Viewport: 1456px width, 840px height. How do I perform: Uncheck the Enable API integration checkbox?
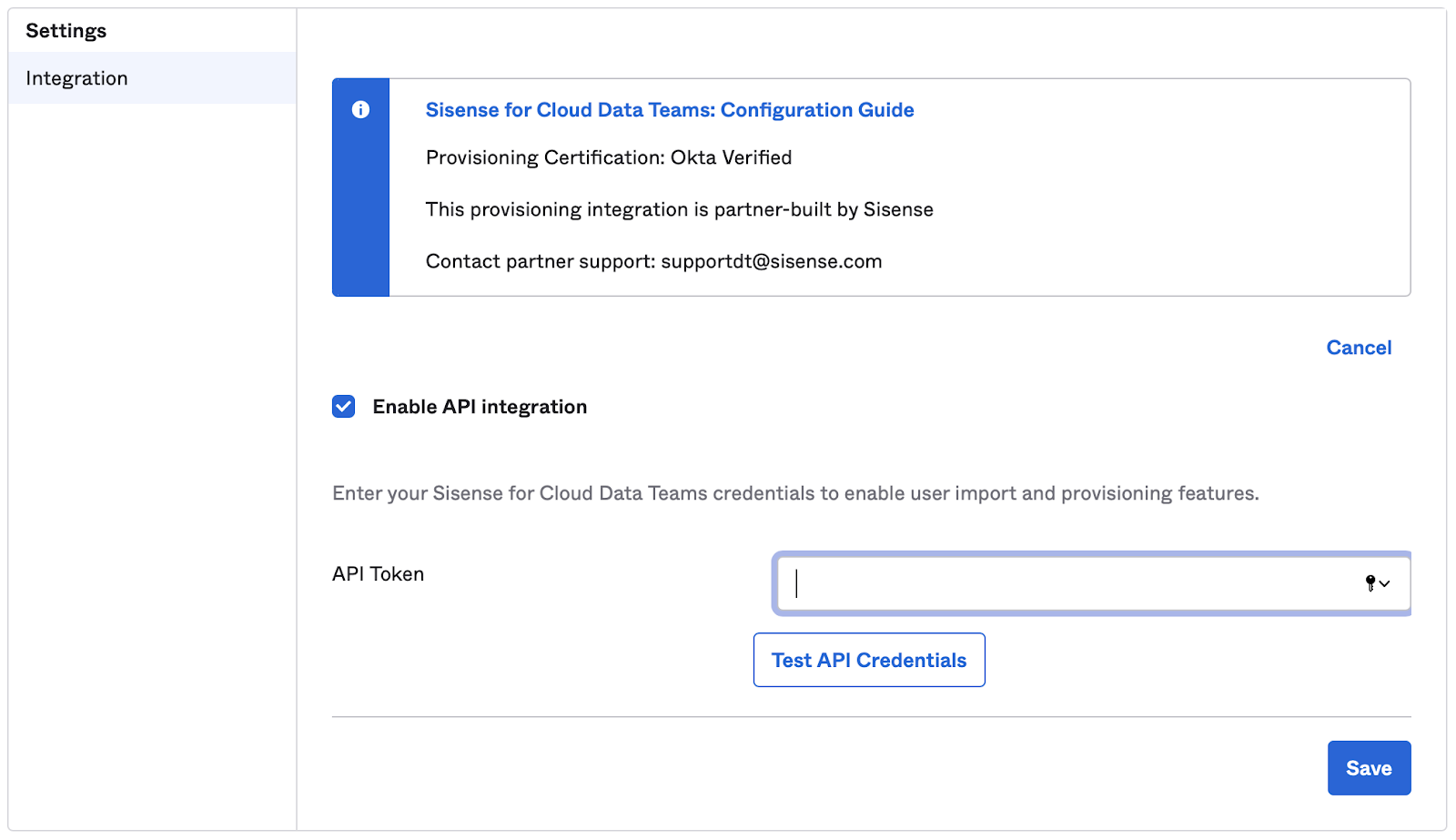click(x=344, y=407)
